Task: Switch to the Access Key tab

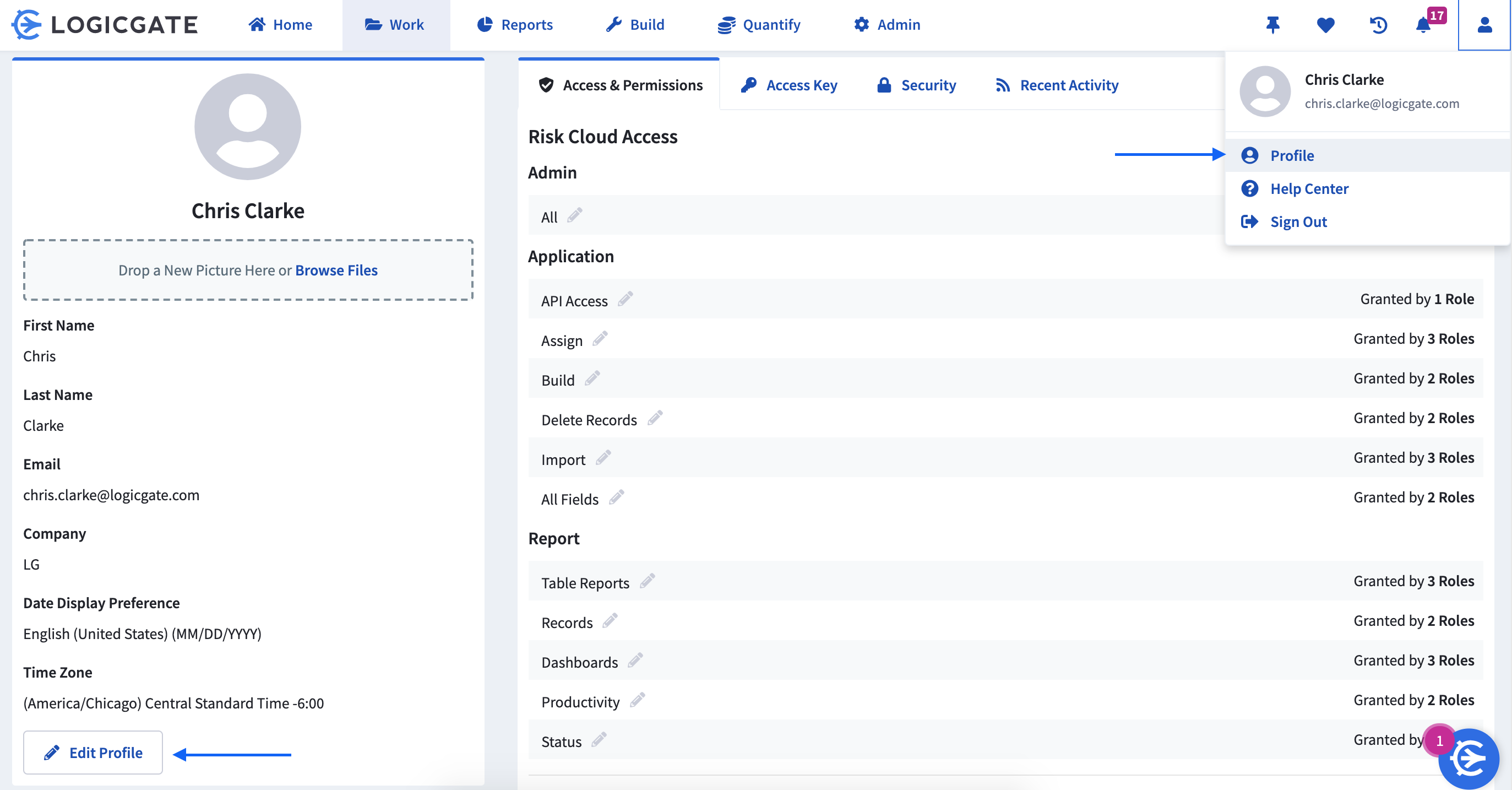Action: point(789,85)
